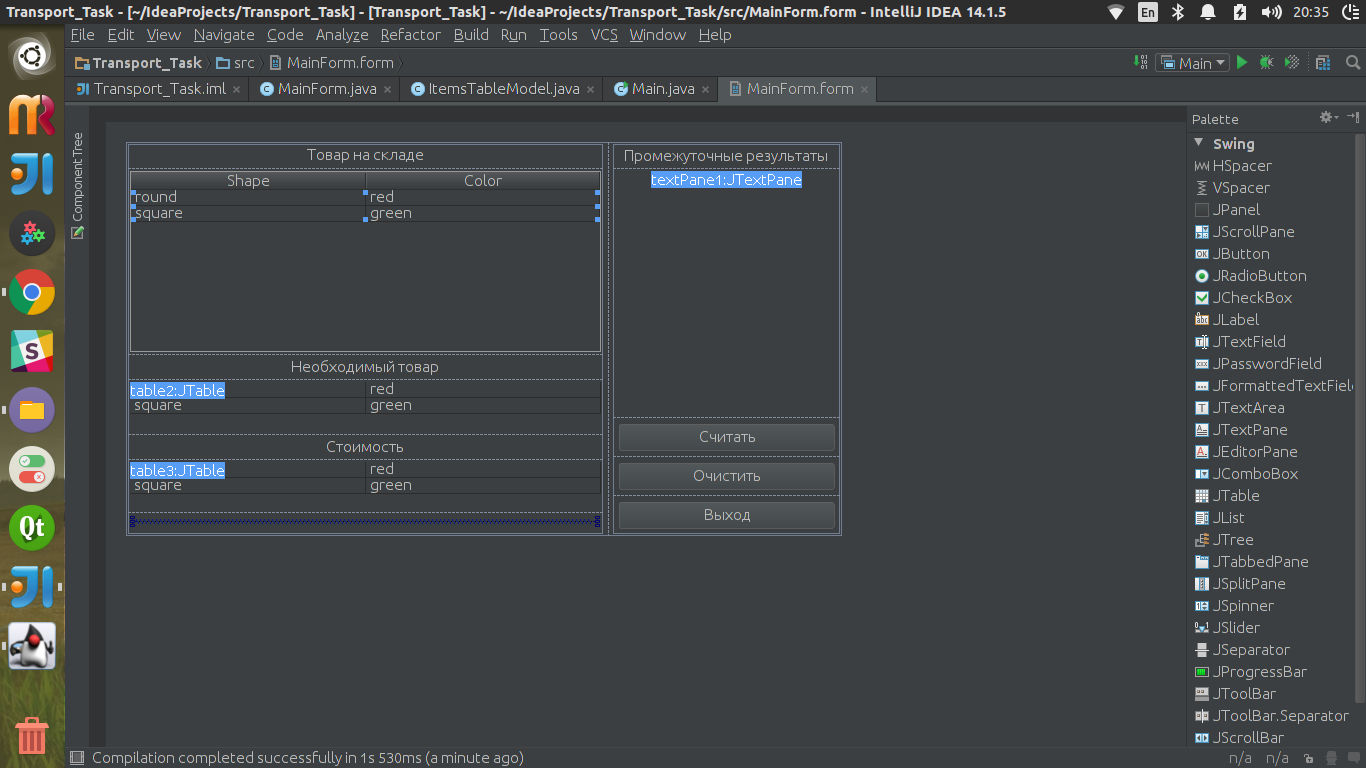Select the table3:JTable component
Viewport: 1366px width, 768px height.
pyautogui.click(x=178, y=471)
